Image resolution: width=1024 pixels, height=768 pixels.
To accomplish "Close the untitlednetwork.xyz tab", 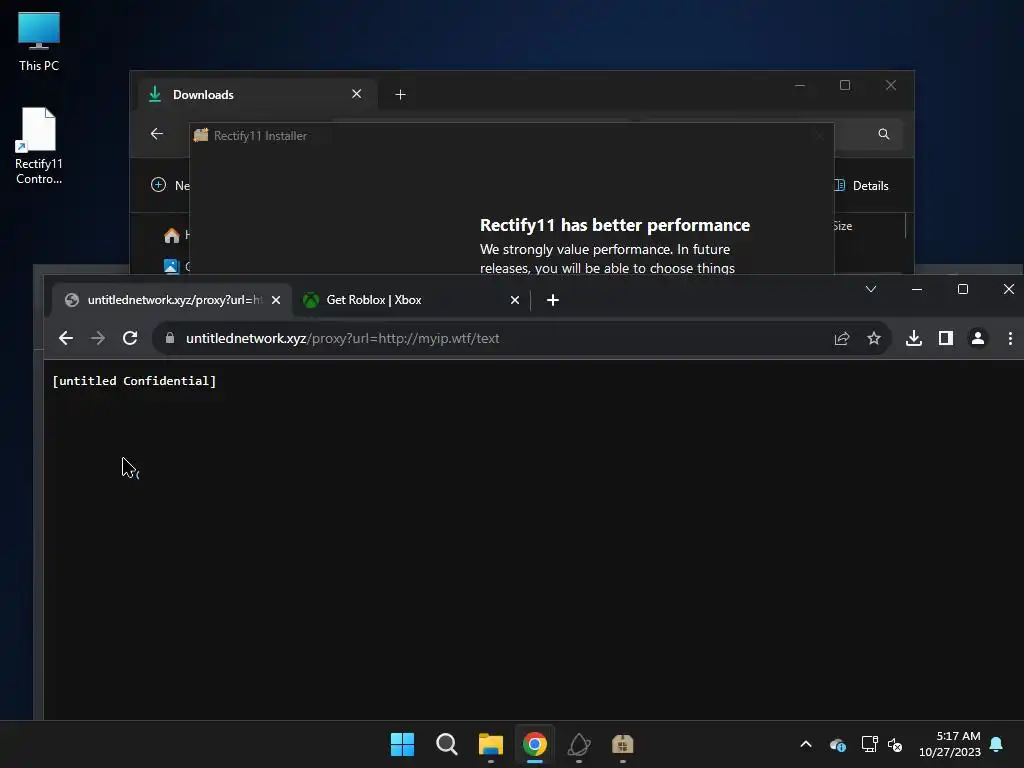I will [276, 300].
